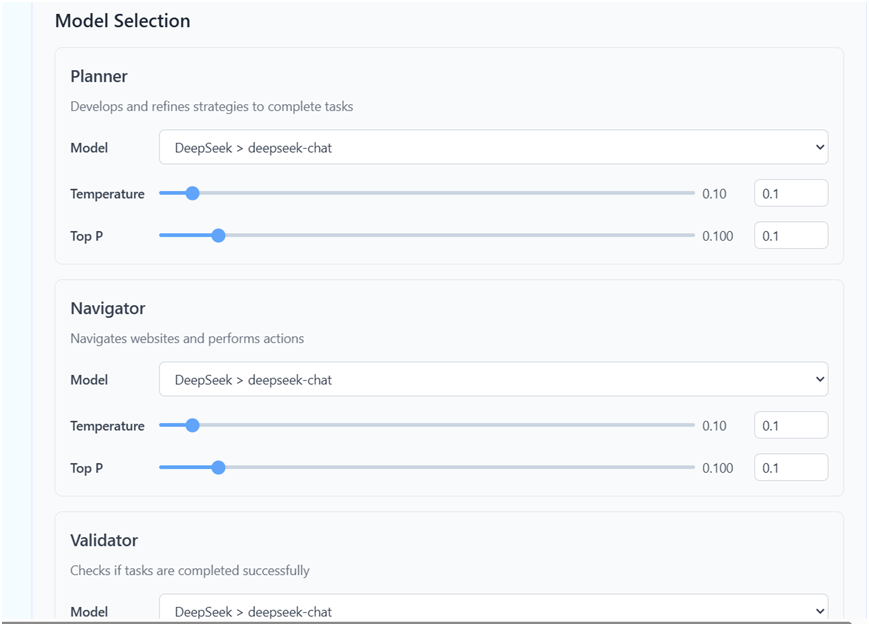Viewport: 869px width, 626px height.
Task: Click the Planner Temperature number input
Action: coord(791,193)
